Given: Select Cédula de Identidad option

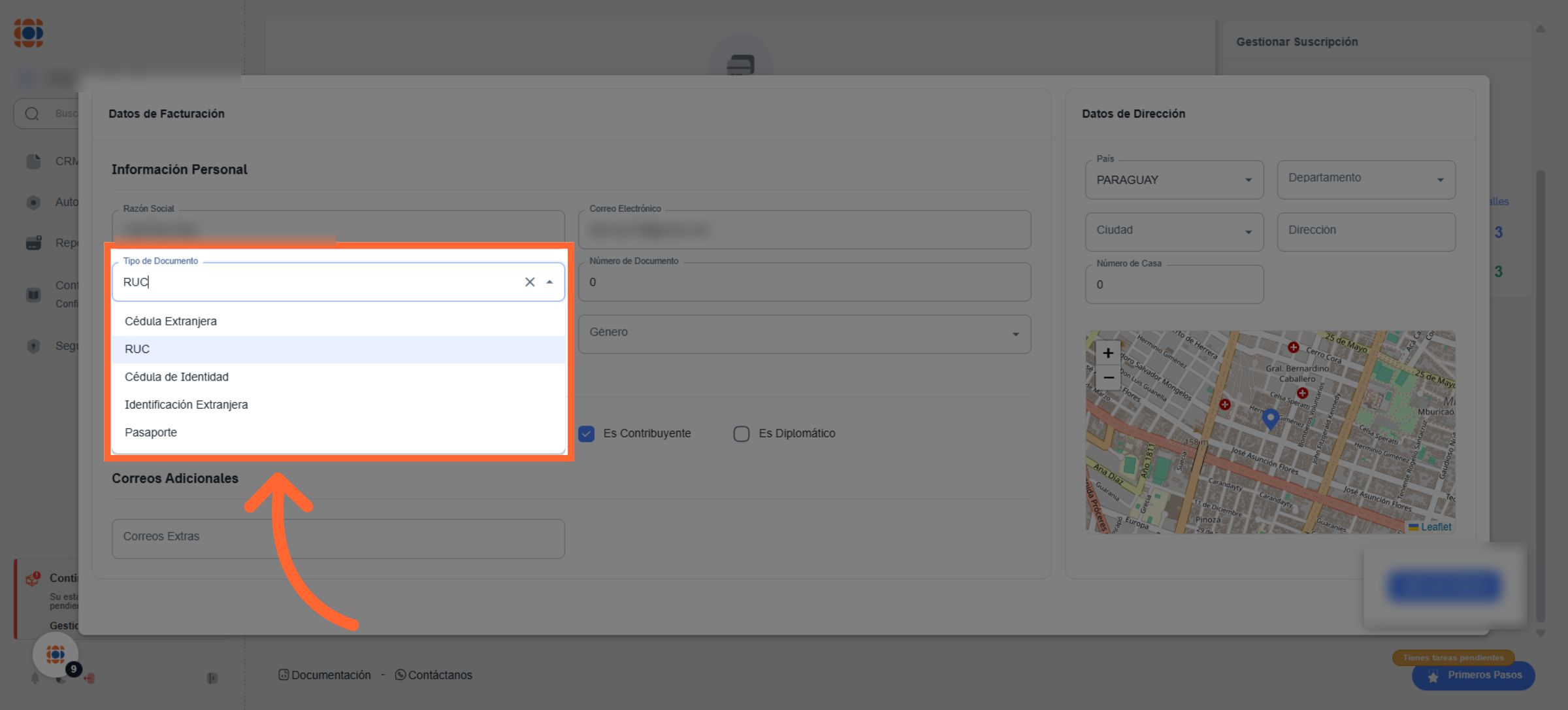Looking at the screenshot, I should [176, 377].
